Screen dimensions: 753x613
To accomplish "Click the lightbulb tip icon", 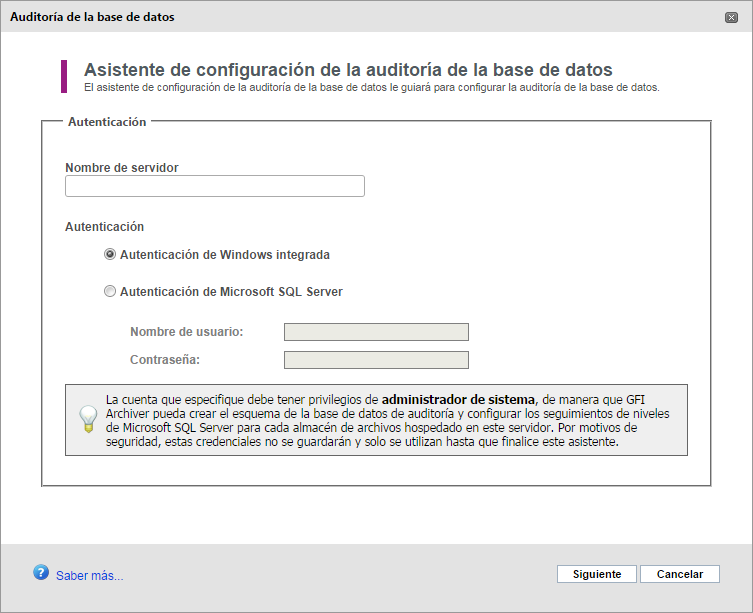I will (x=89, y=418).
